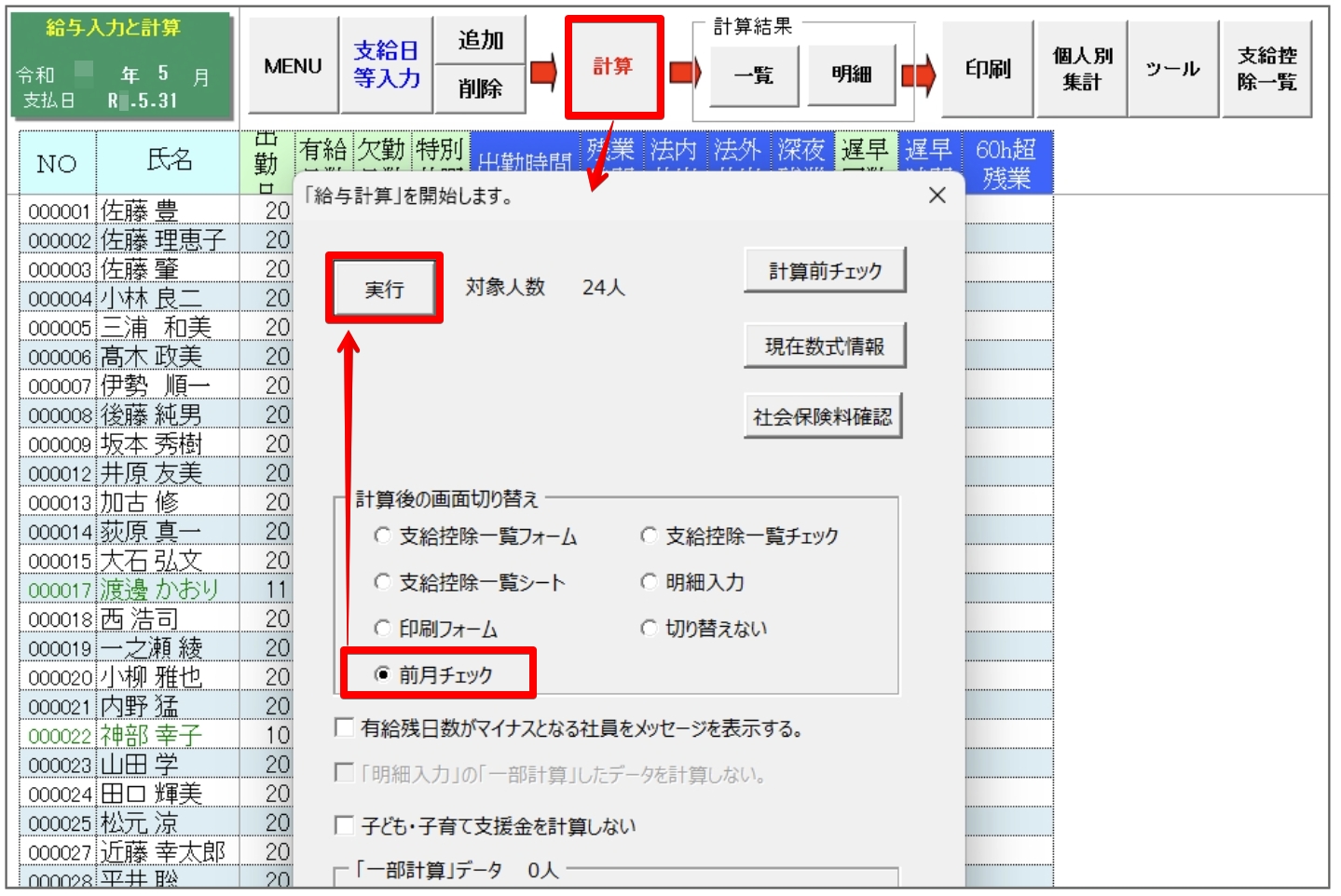
Task: Select the 切り替えない radio option
Action: [704, 629]
